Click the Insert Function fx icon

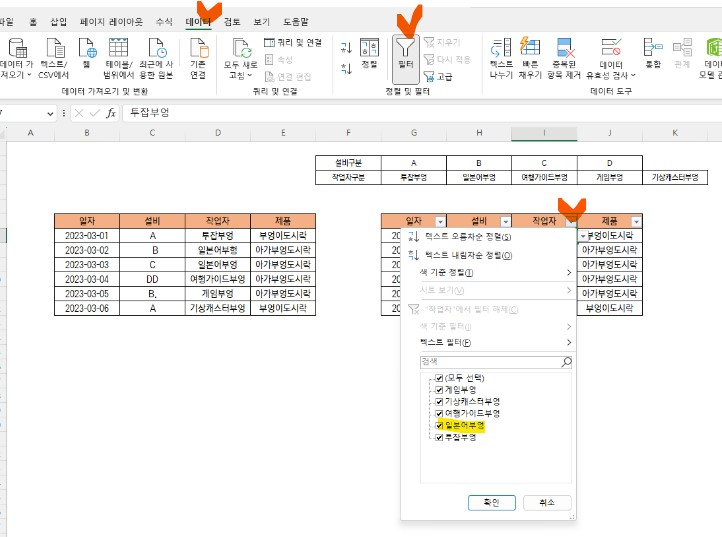(111, 113)
